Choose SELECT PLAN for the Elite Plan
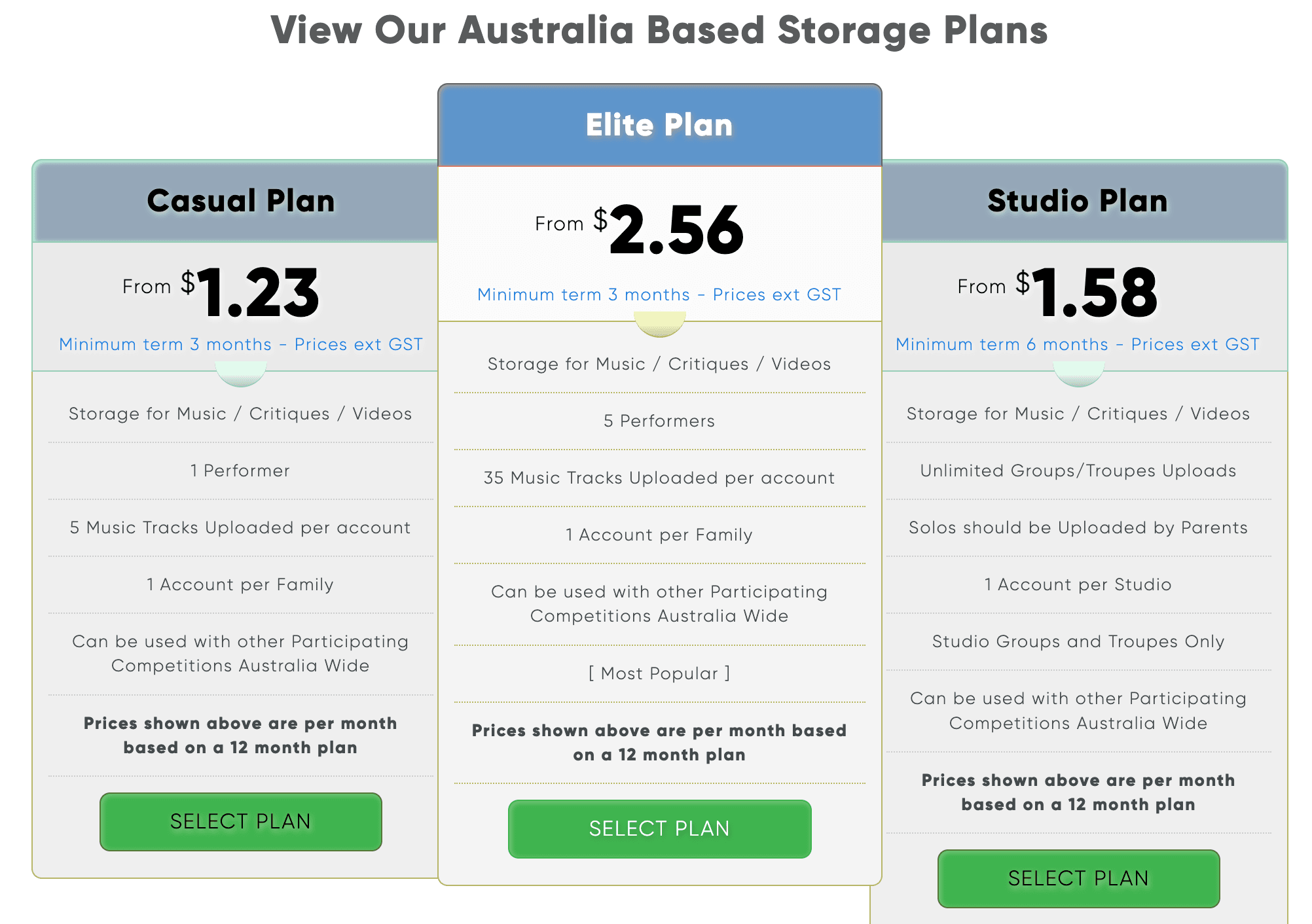This screenshot has width=1312, height=924. (x=659, y=828)
